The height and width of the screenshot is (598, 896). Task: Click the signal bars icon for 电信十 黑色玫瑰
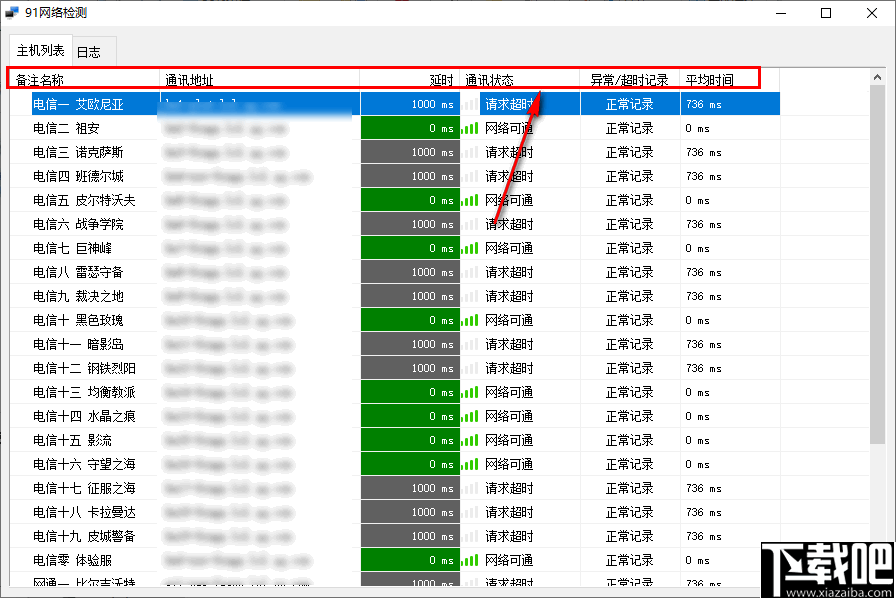470,320
